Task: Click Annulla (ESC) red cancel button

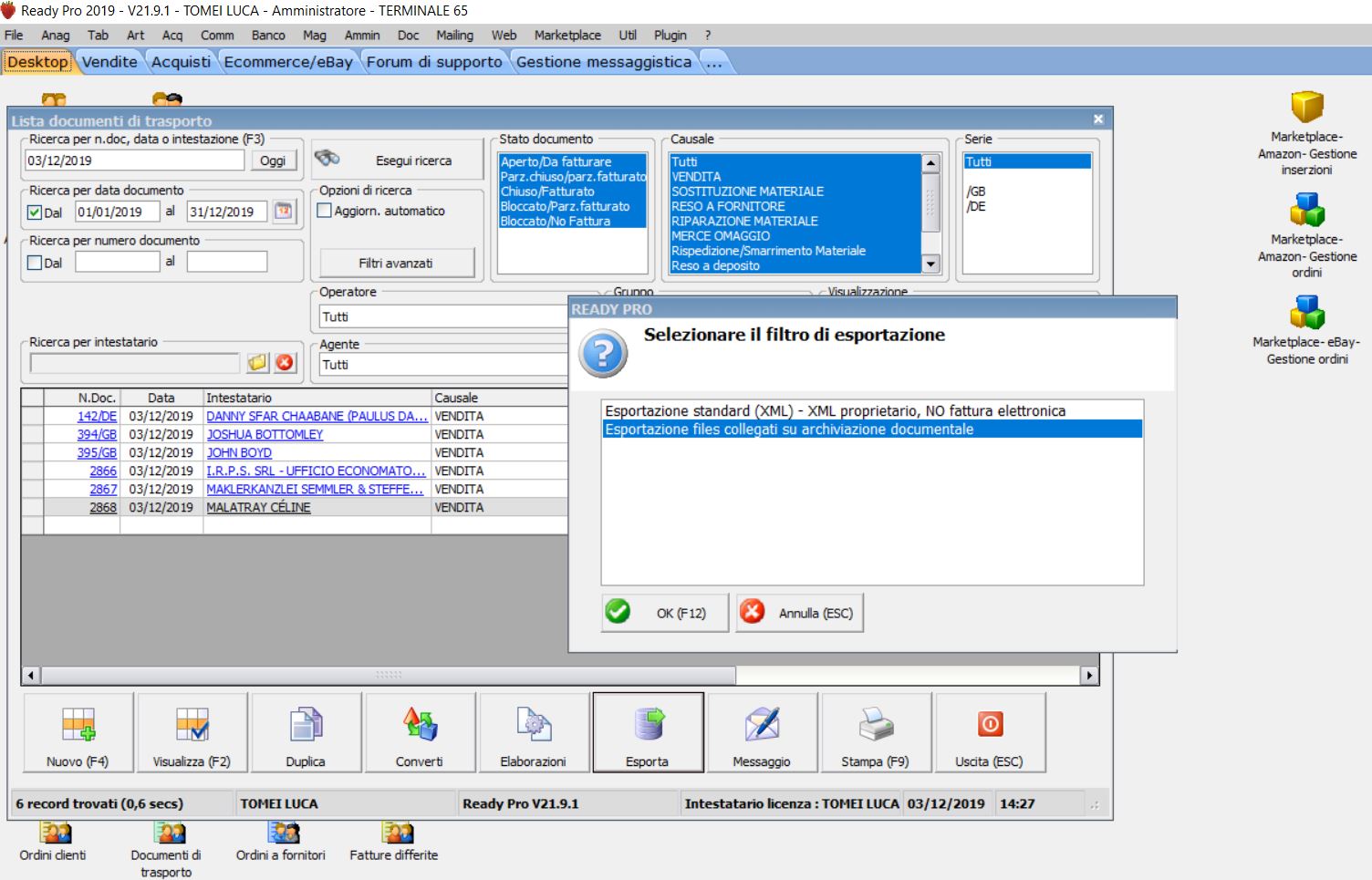Action: coord(799,613)
